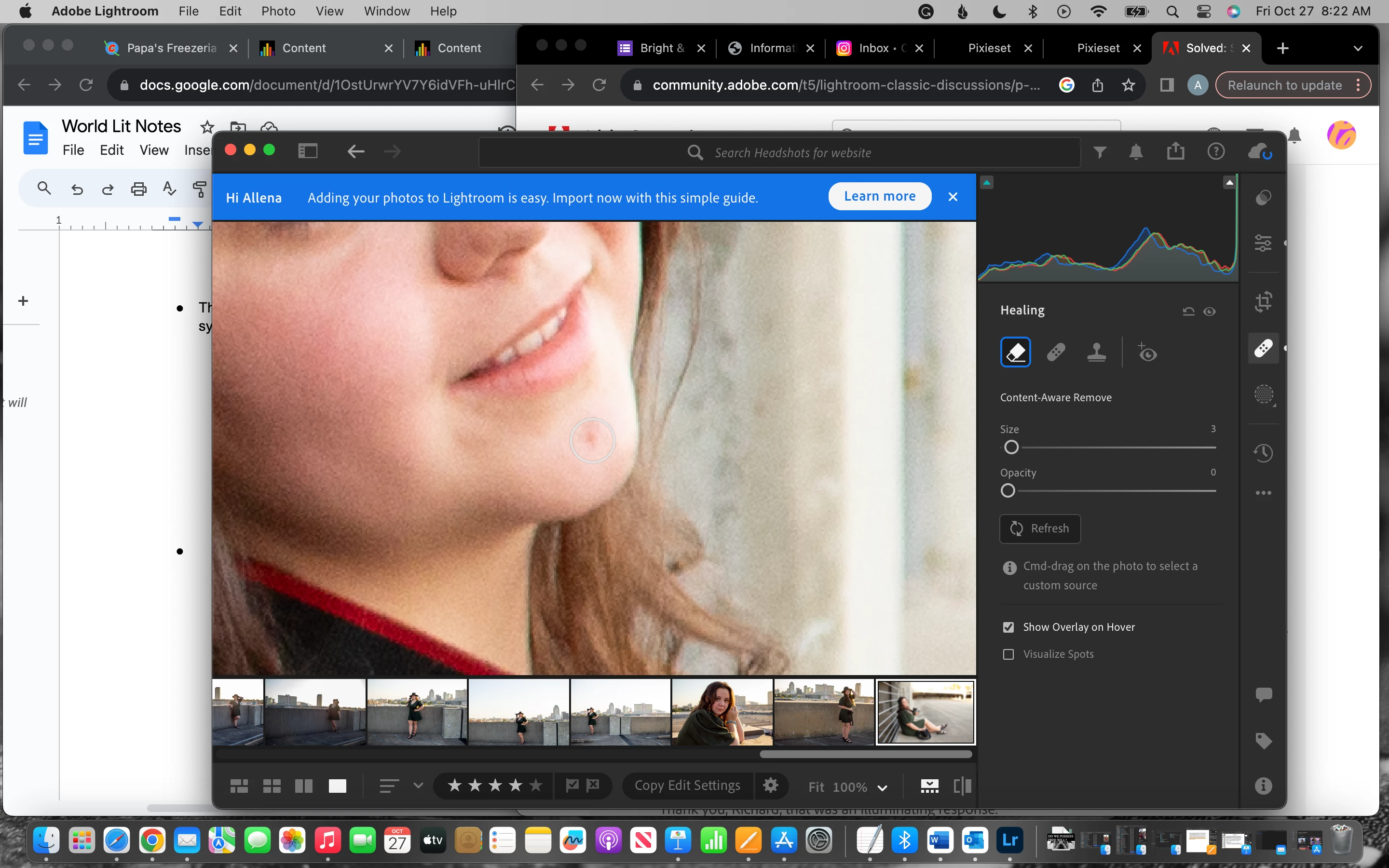Image resolution: width=1389 pixels, height=868 pixels.
Task: Select the Content-Aware Remove eraser tool
Action: coord(1015,352)
